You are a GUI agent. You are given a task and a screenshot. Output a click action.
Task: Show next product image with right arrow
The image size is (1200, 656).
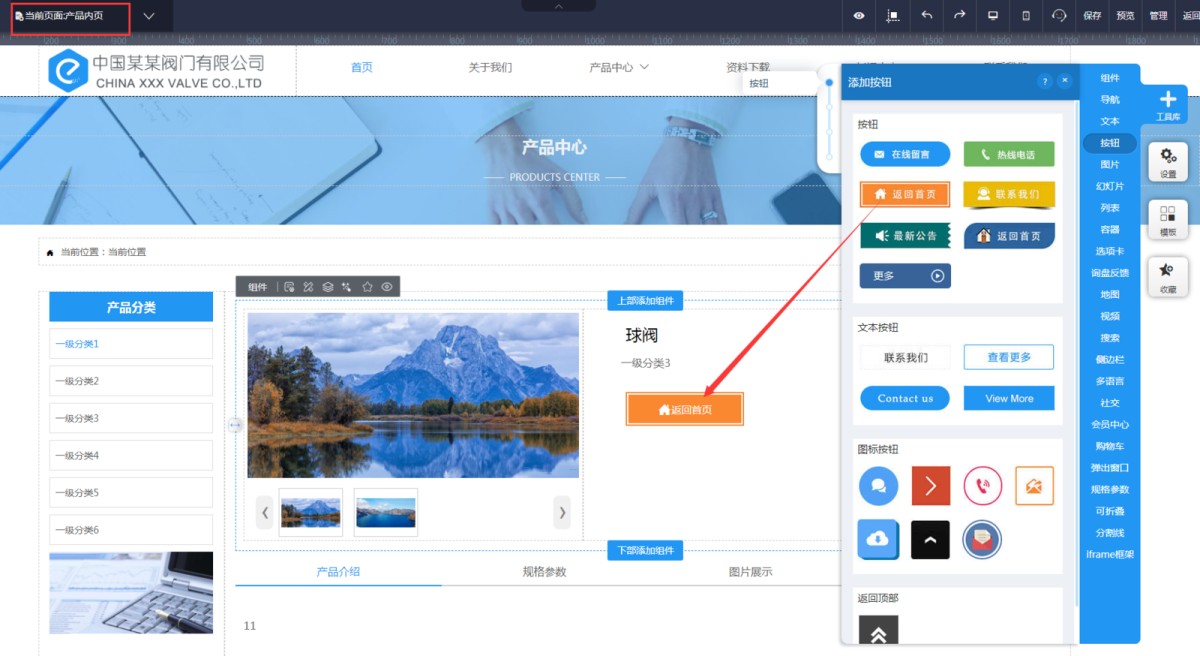tap(562, 512)
